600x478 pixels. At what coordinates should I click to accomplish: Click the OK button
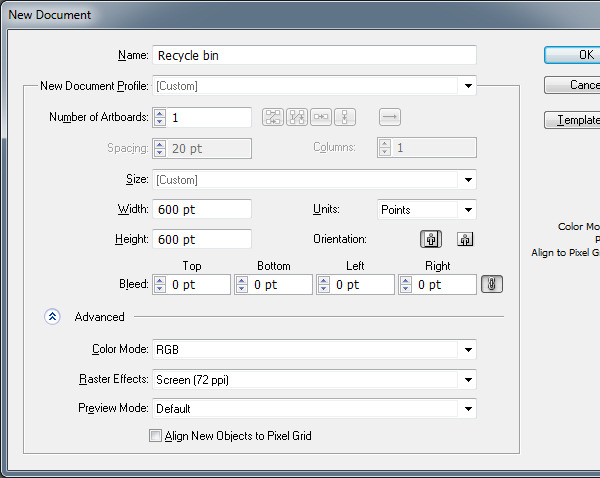coord(572,55)
